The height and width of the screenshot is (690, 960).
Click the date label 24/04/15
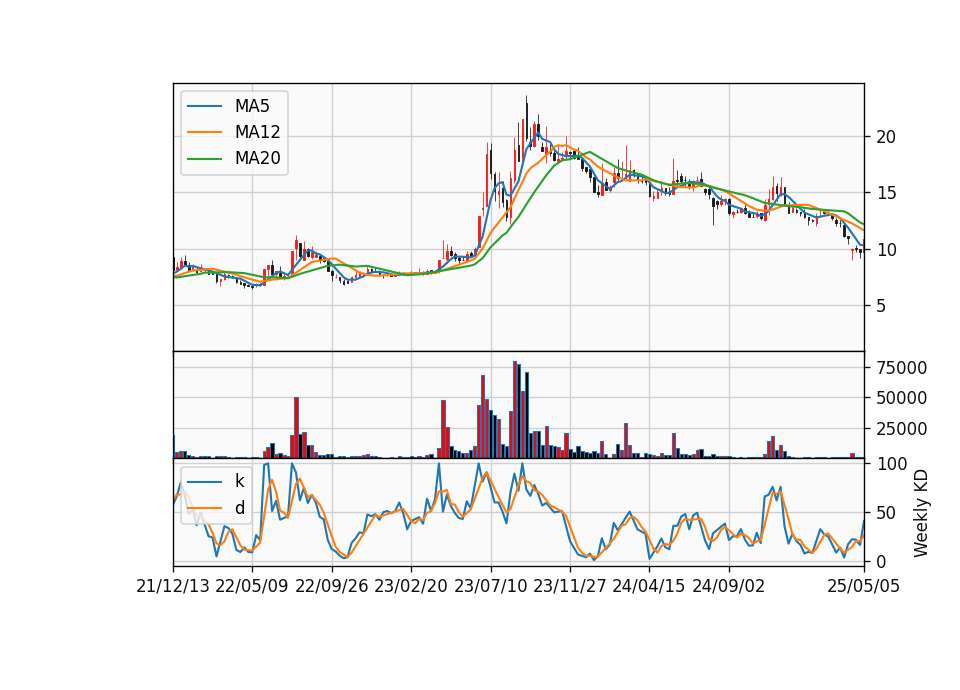[x=649, y=587]
